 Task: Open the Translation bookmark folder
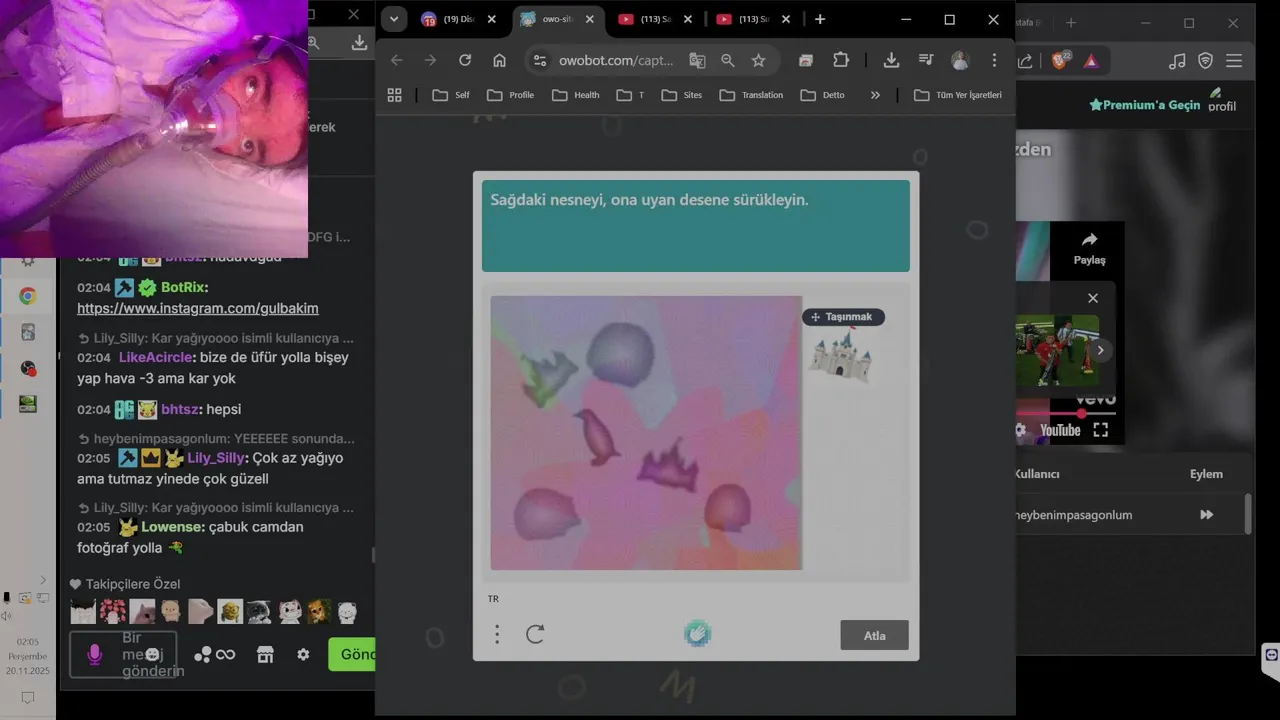[751, 95]
